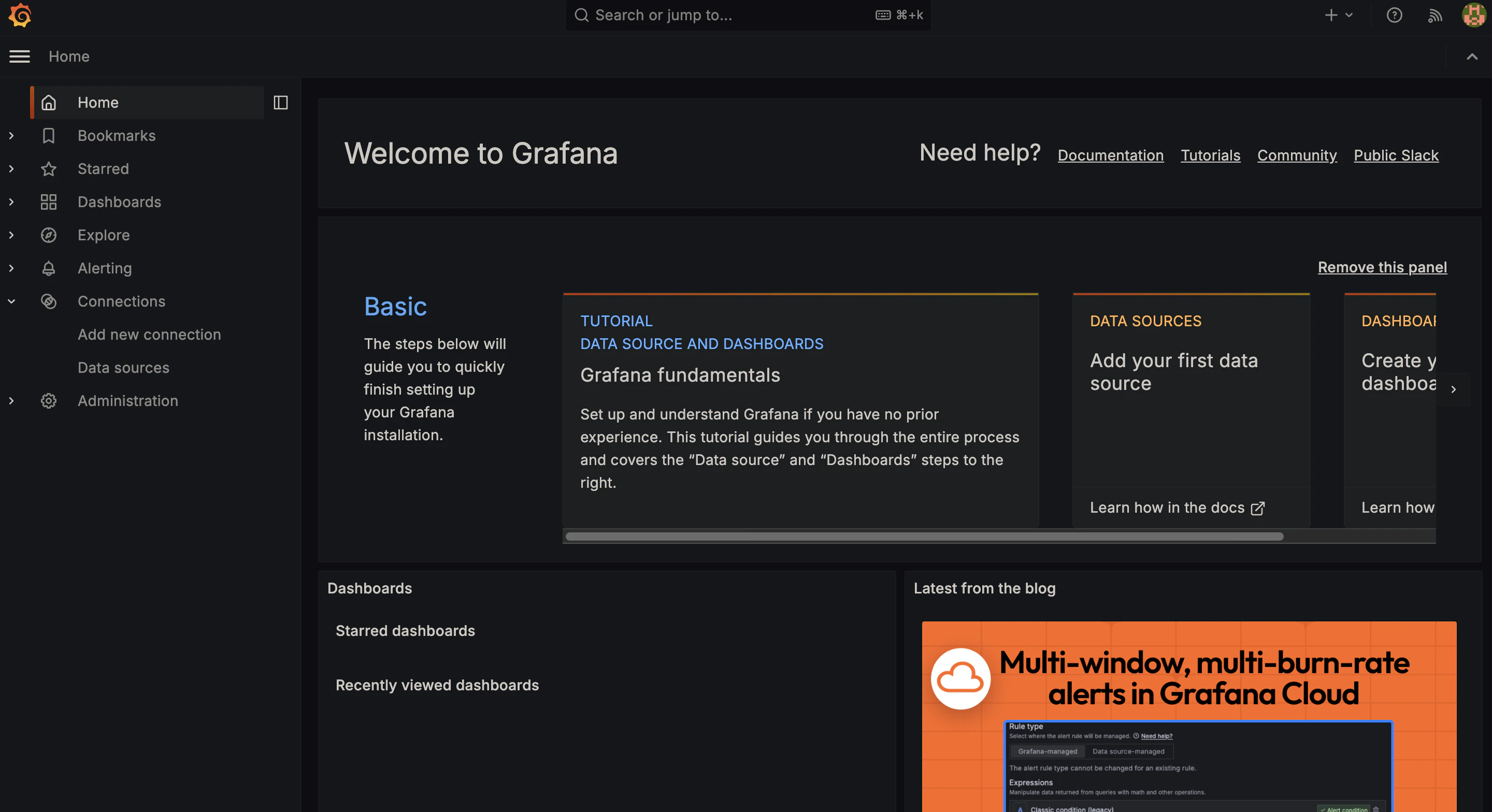Open Connections menu item
This screenshot has height=812, width=1492.
122,301
